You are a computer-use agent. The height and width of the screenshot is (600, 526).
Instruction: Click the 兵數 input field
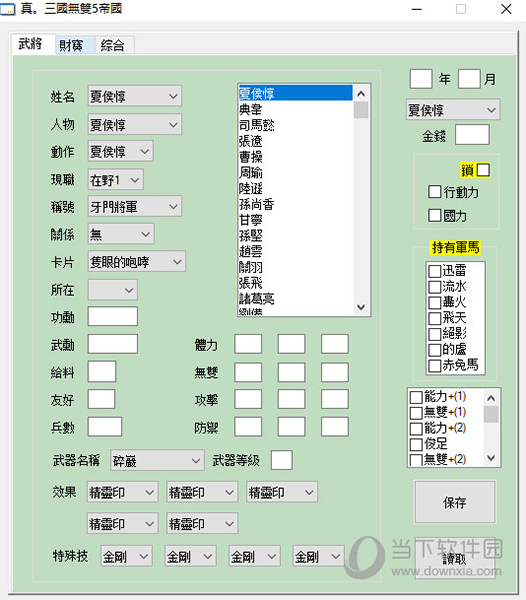105,426
